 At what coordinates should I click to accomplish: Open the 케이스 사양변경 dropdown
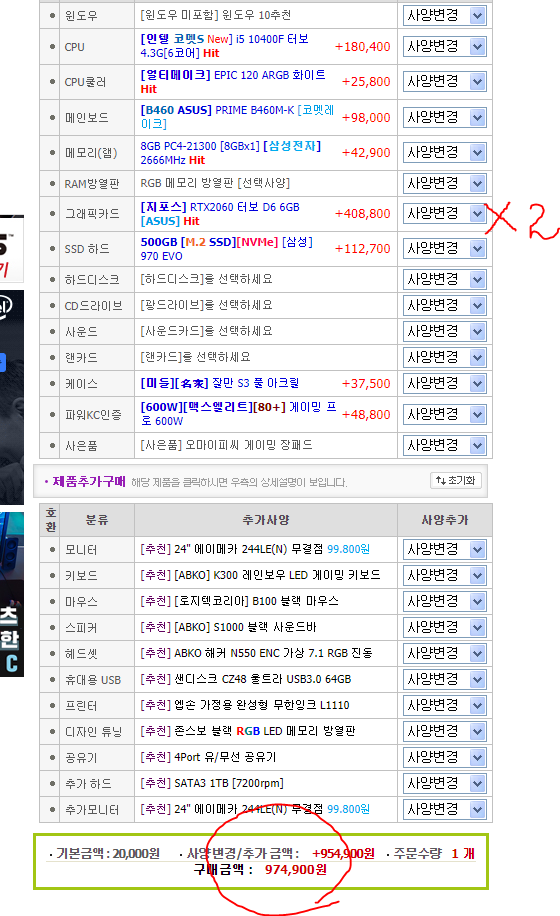[444, 383]
